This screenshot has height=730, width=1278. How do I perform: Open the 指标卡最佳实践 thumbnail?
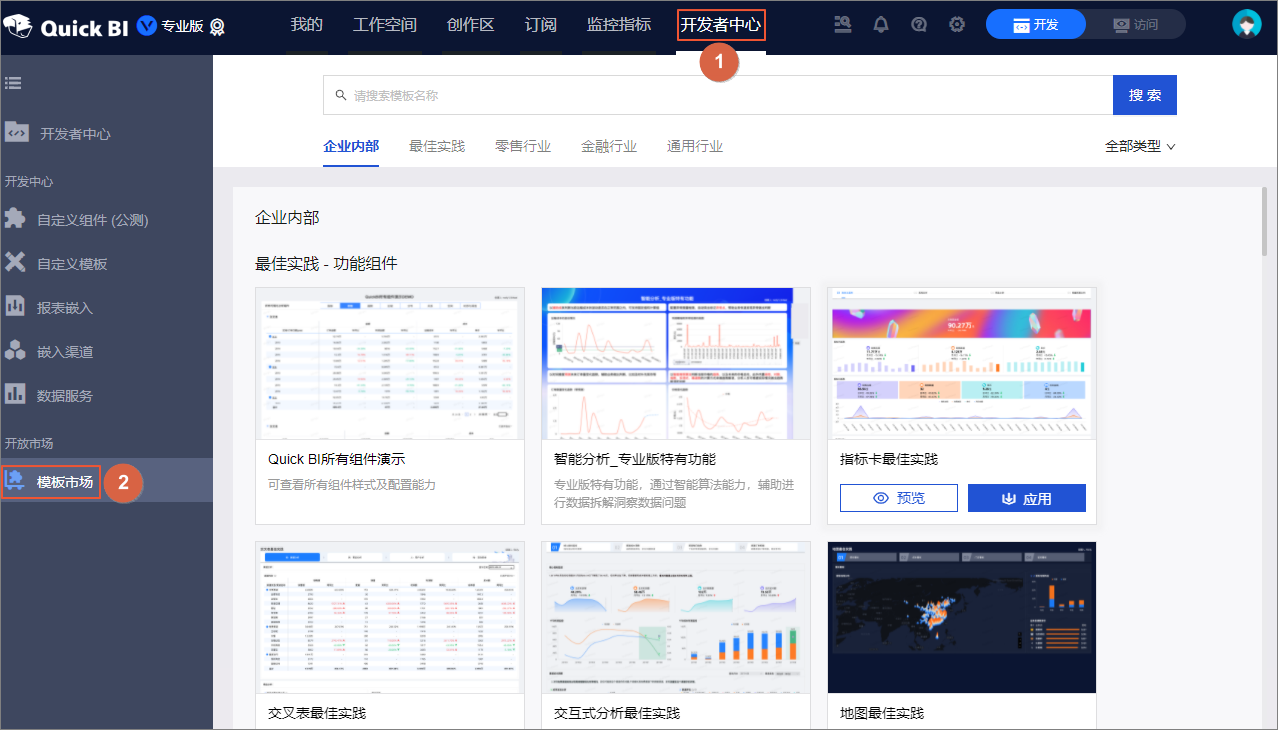[962, 363]
